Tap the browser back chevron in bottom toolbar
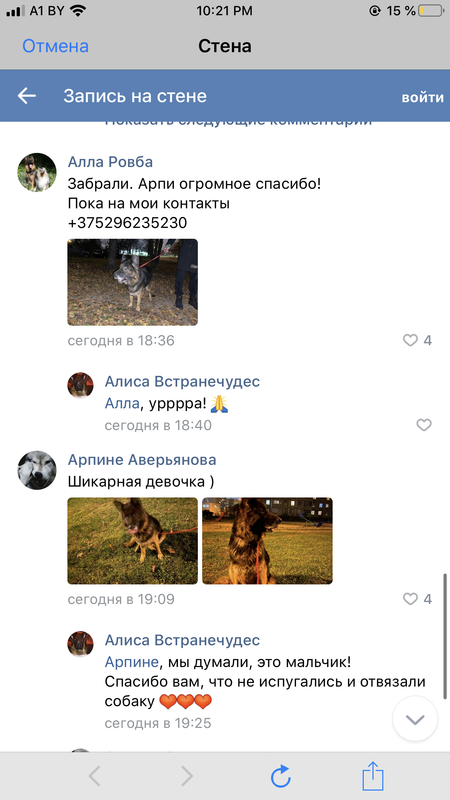This screenshot has height=800, width=450. [x=94, y=777]
